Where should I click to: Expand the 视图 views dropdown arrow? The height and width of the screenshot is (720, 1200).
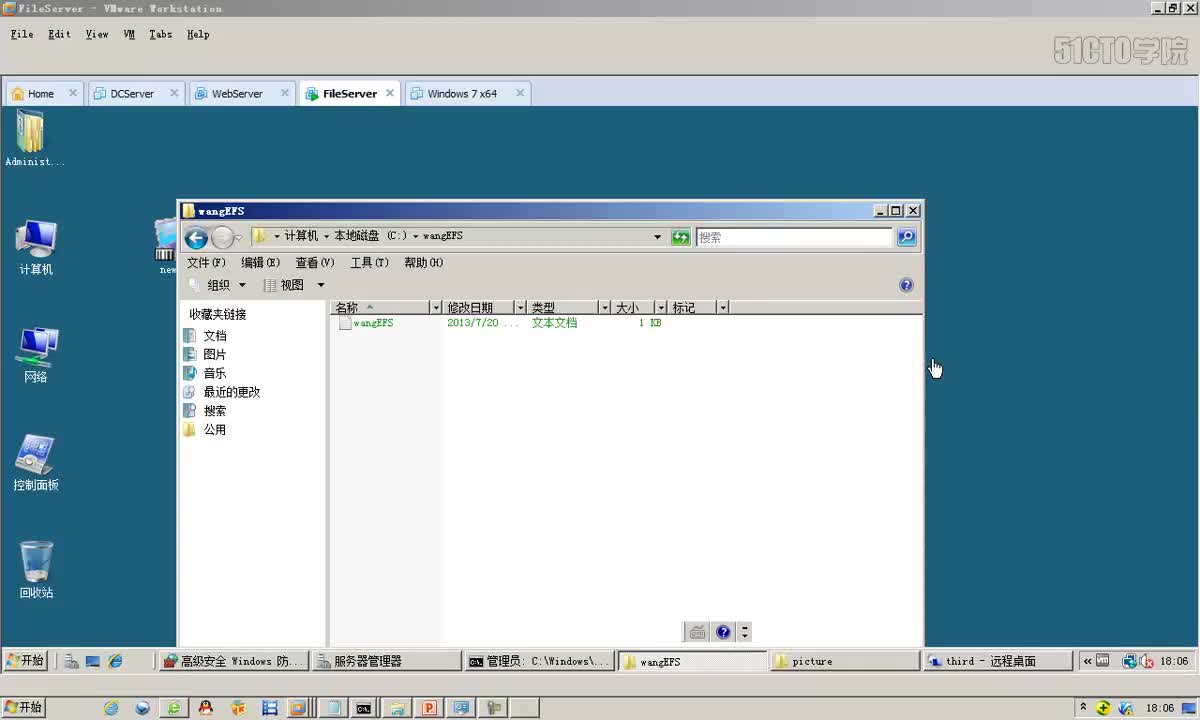(x=321, y=285)
